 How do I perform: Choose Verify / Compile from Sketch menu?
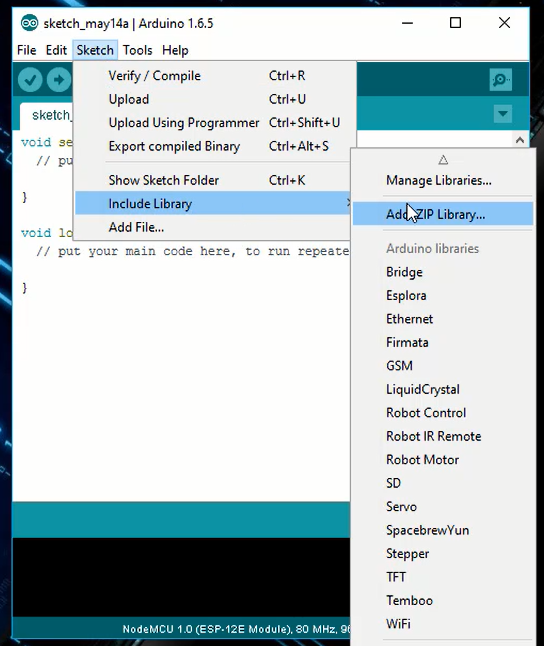pyautogui.click(x=215, y=76)
